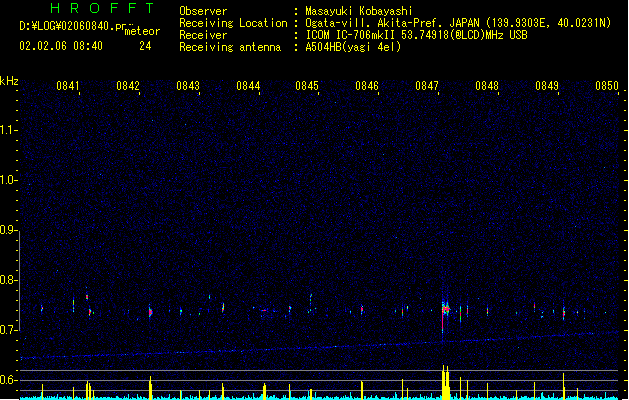Select observer name Masayuki Kobayashi

coord(359,11)
